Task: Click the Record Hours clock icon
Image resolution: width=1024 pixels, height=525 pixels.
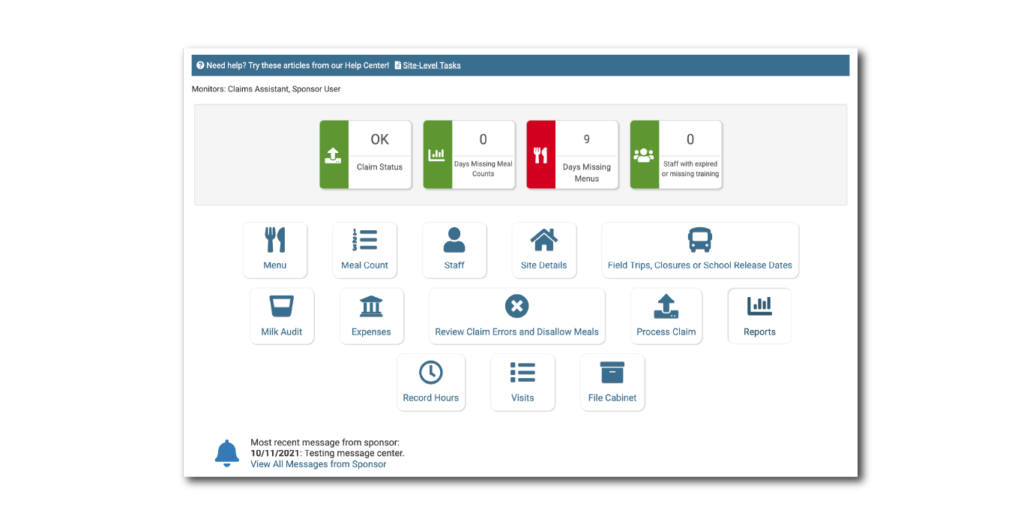Action: tap(431, 372)
